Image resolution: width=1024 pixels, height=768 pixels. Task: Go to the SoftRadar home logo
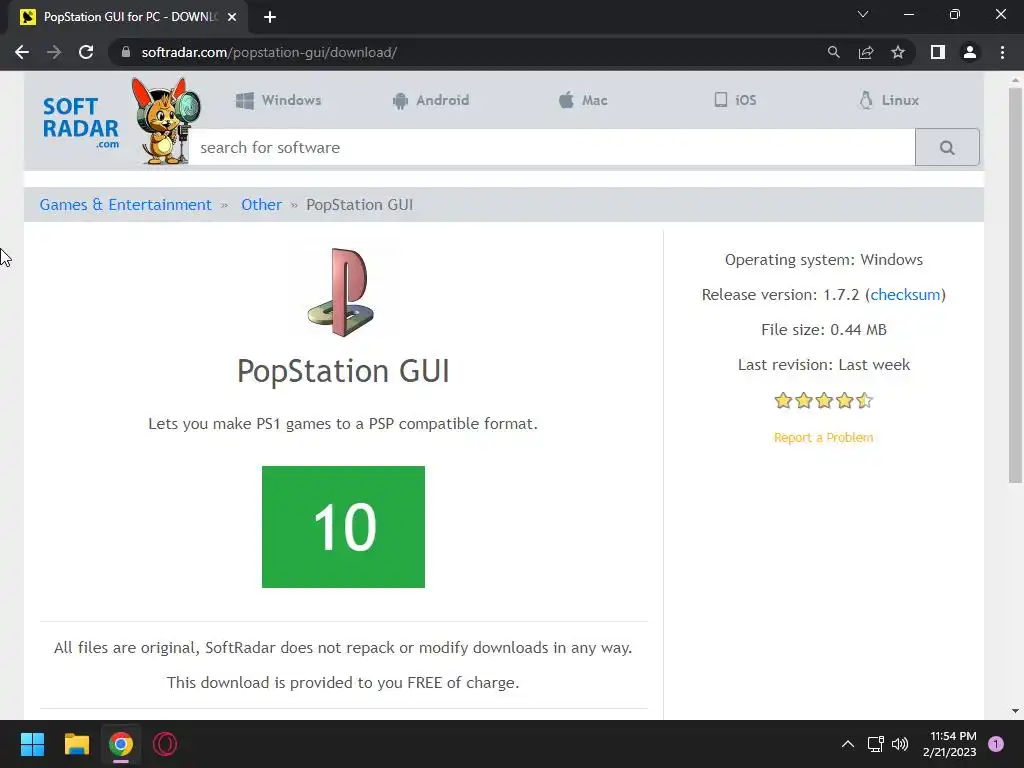coord(80,122)
